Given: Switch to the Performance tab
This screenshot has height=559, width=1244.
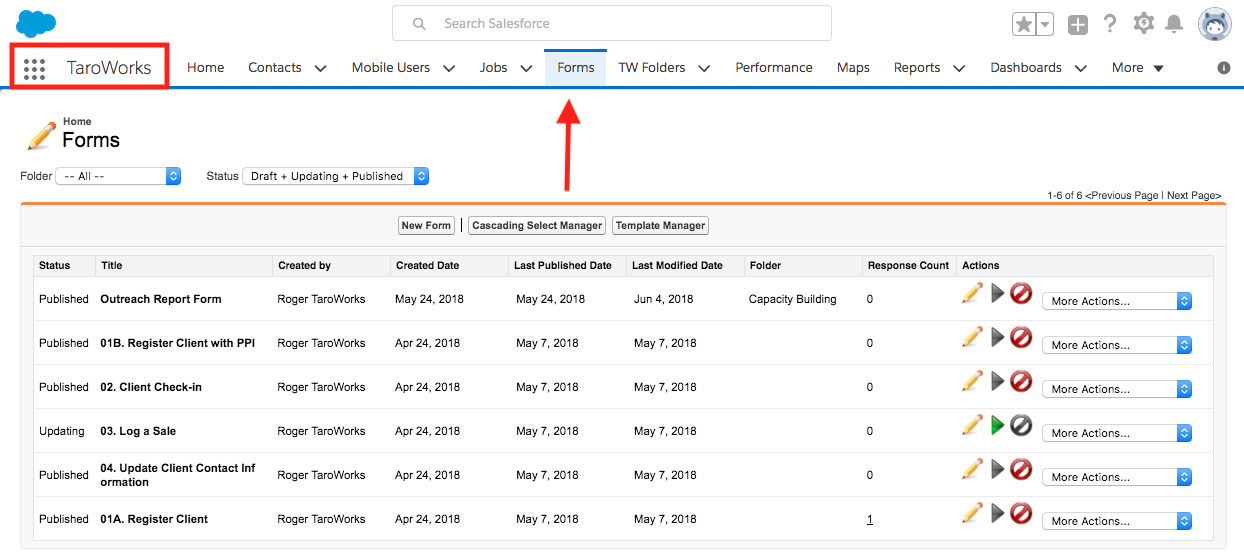Looking at the screenshot, I should 773,68.
